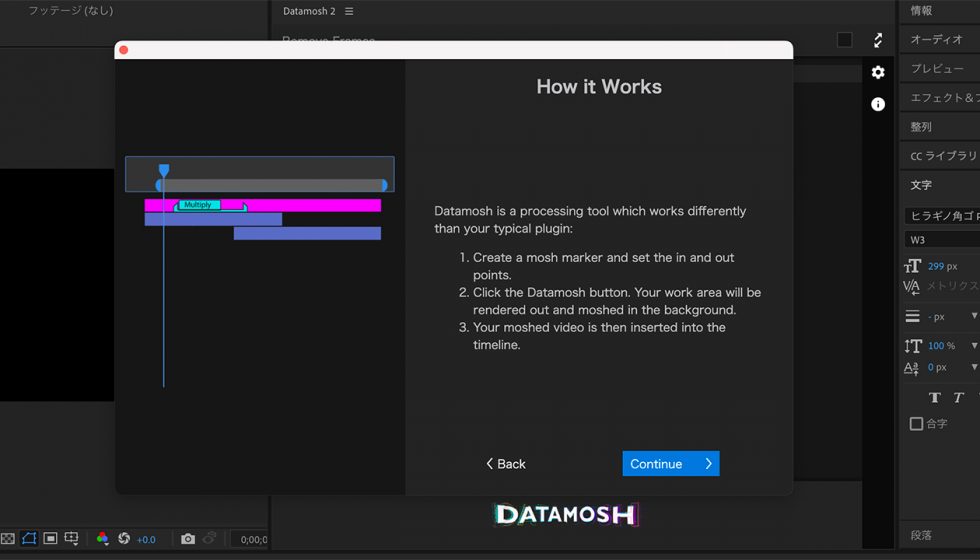Open the baseline shift dropdown arrow
980x560 pixels.
tap(974, 368)
